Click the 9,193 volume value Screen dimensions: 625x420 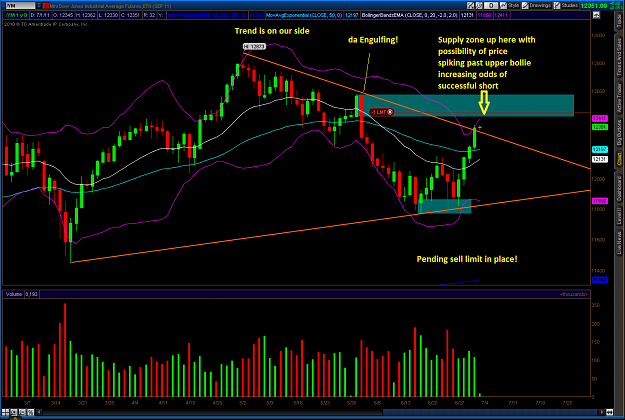point(31,294)
